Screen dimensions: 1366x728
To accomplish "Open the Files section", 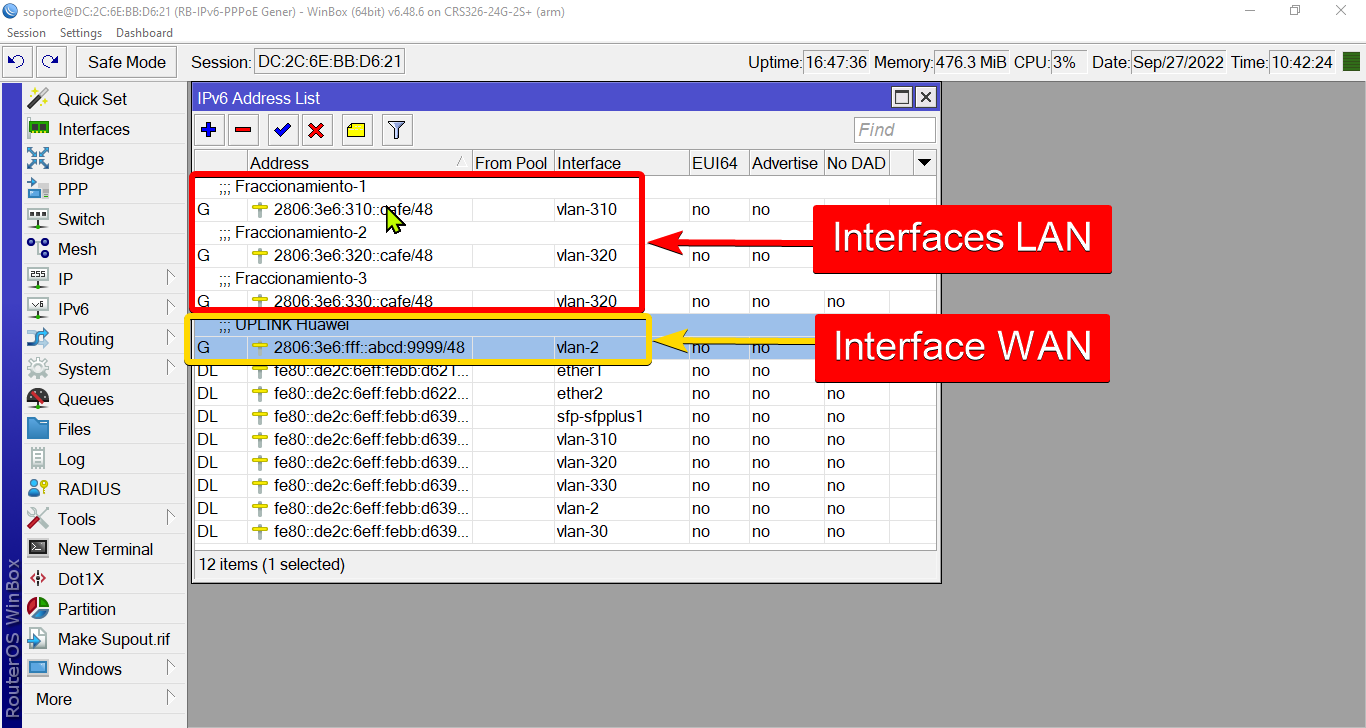I will [74, 429].
